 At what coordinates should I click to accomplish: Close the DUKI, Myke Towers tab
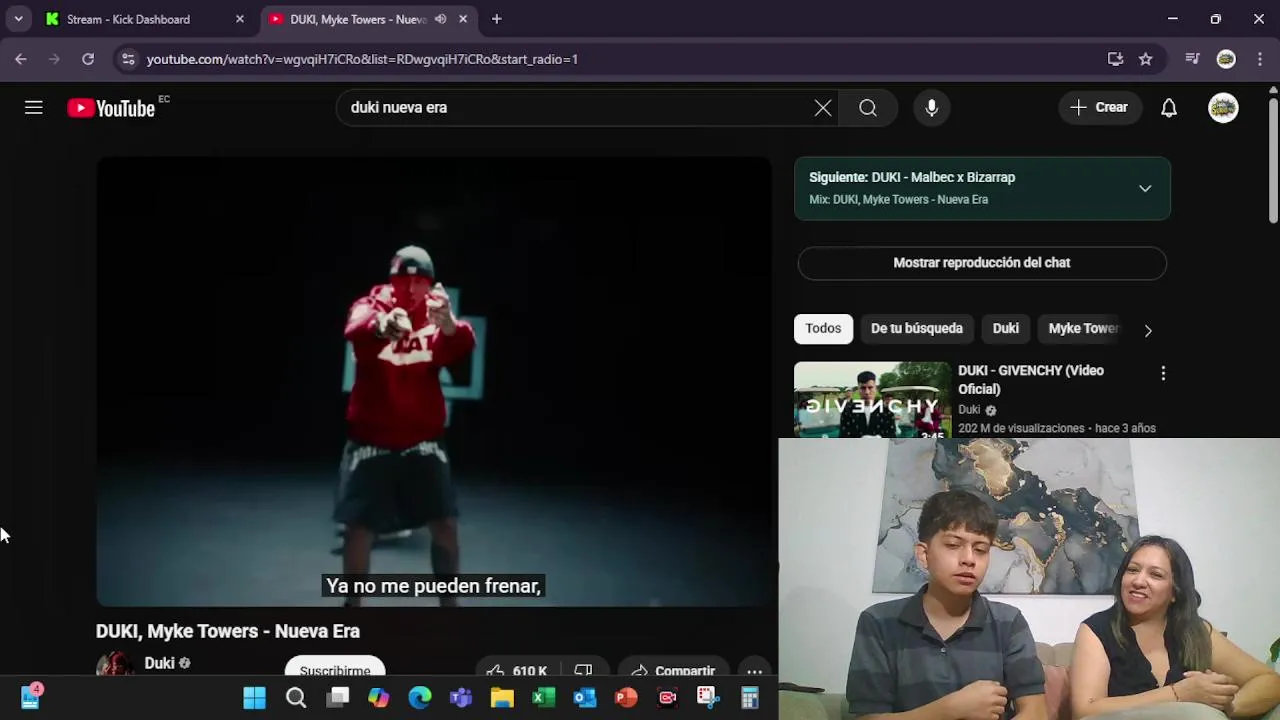click(x=463, y=19)
